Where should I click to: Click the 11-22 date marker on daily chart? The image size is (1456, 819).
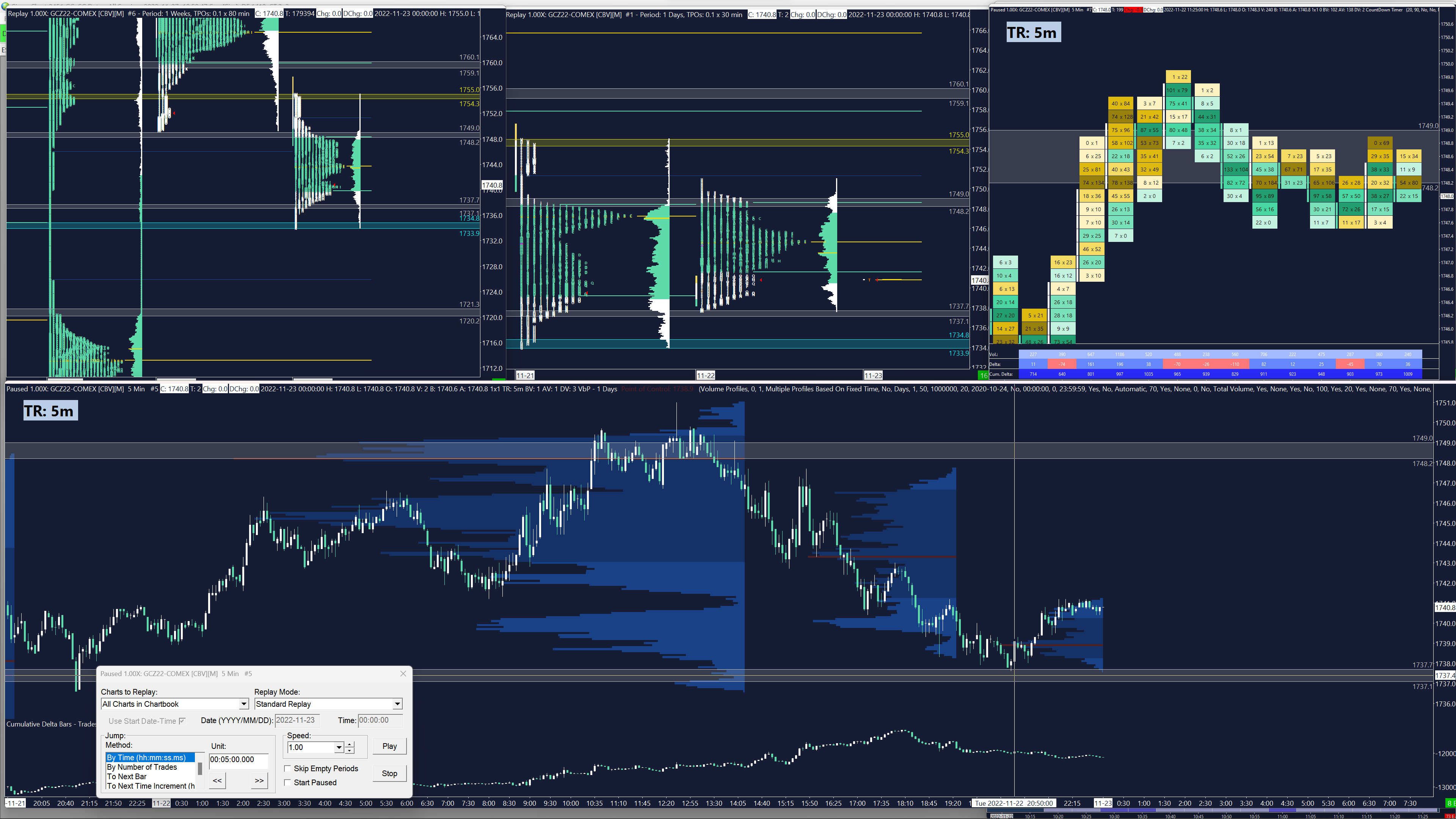[705, 375]
